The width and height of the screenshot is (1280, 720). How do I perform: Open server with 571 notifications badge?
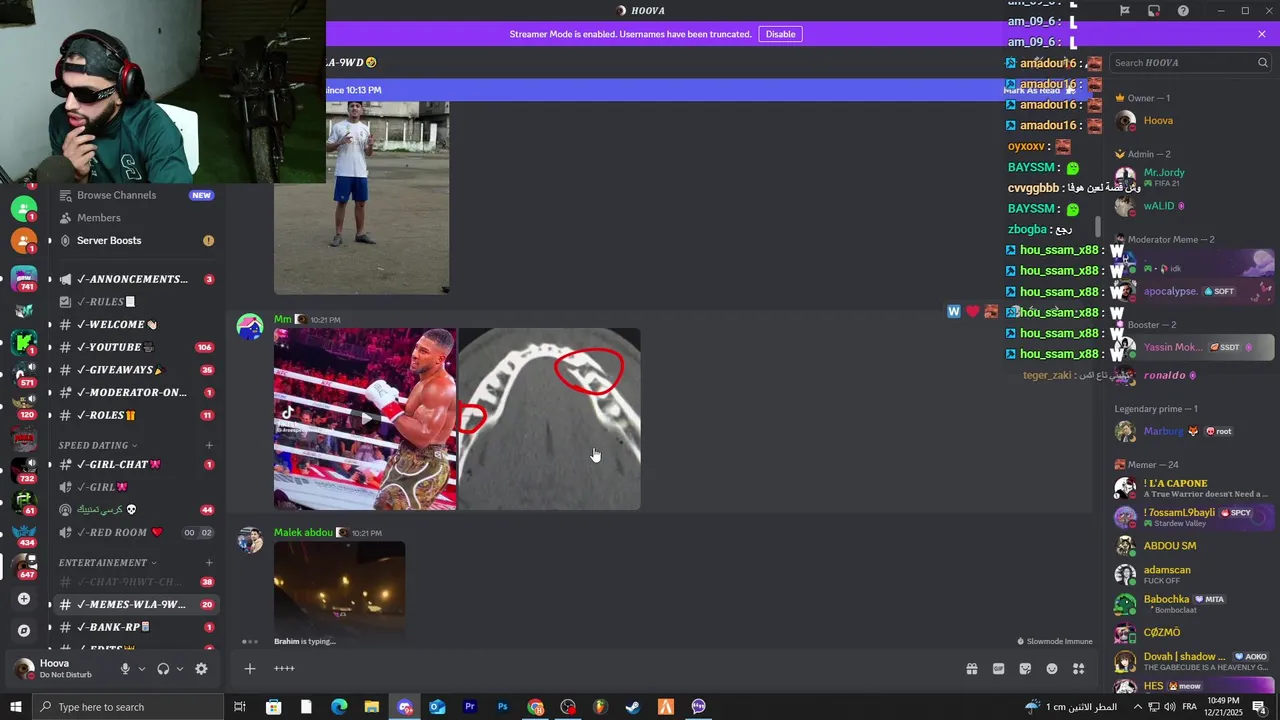(x=24, y=373)
